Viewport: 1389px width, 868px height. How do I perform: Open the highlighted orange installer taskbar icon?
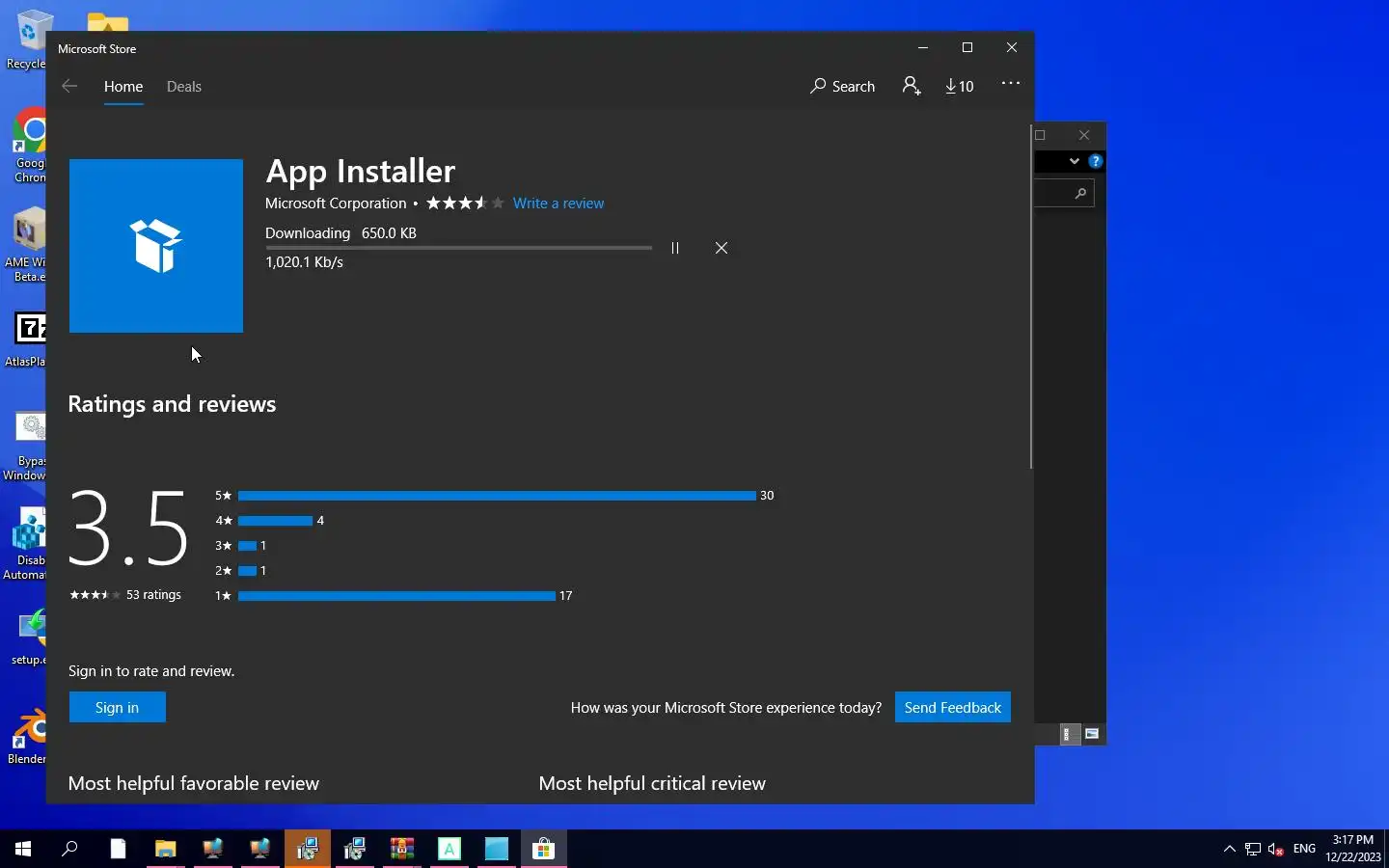point(308,849)
